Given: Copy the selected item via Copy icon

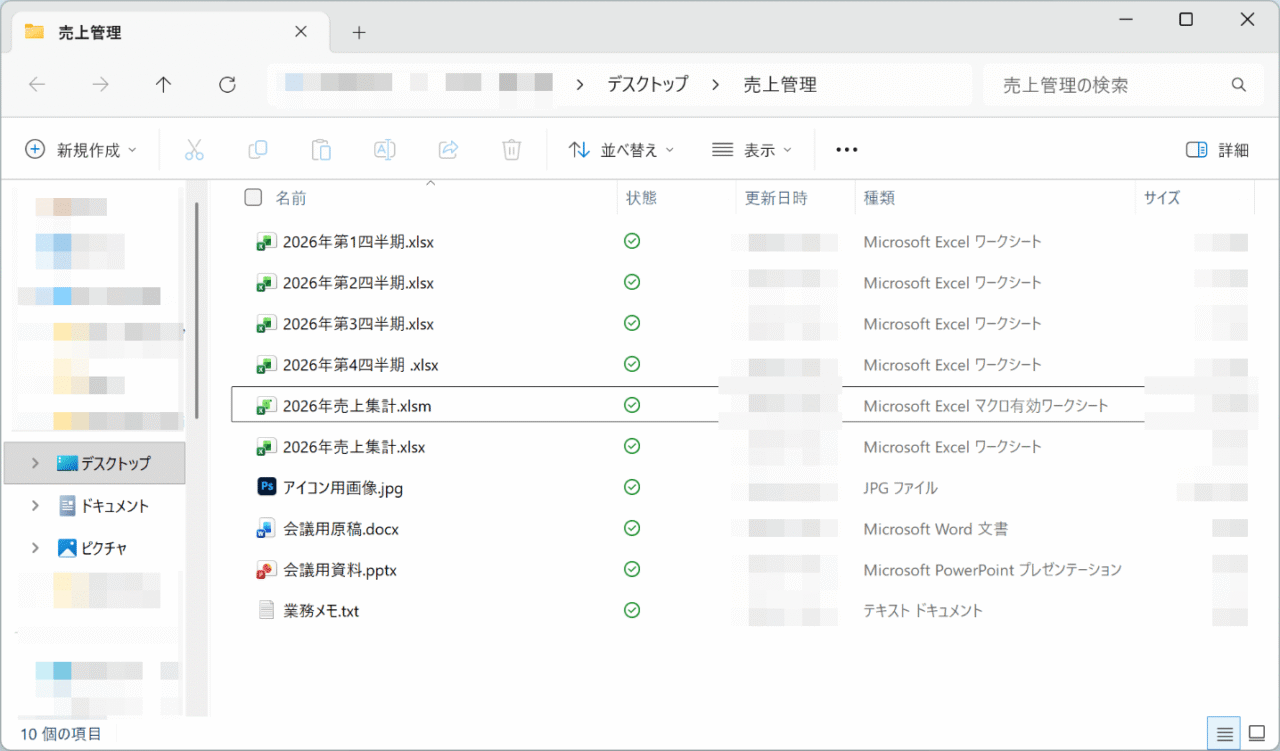Looking at the screenshot, I should [257, 149].
